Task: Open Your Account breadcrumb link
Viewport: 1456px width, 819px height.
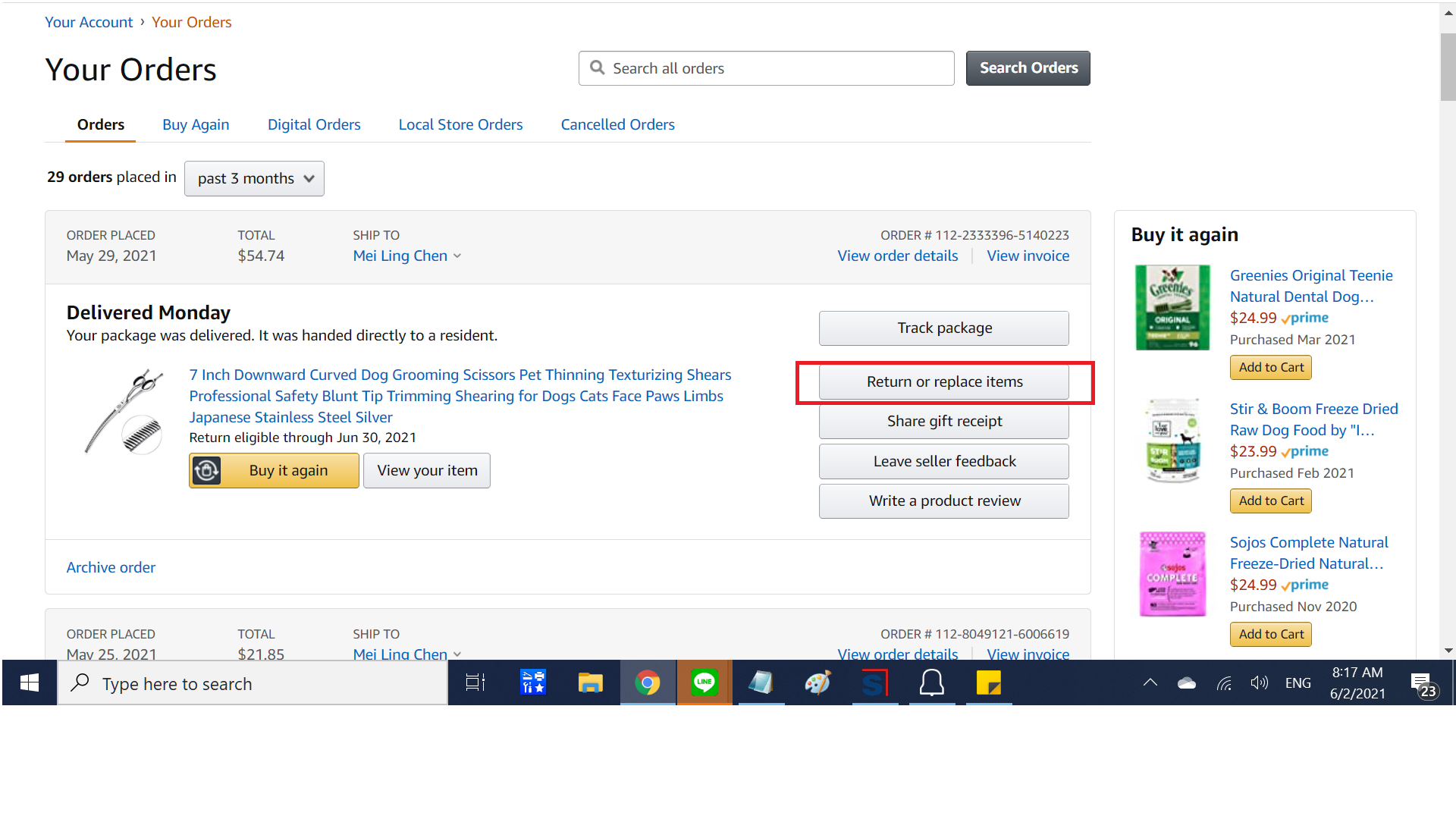Action: click(89, 22)
